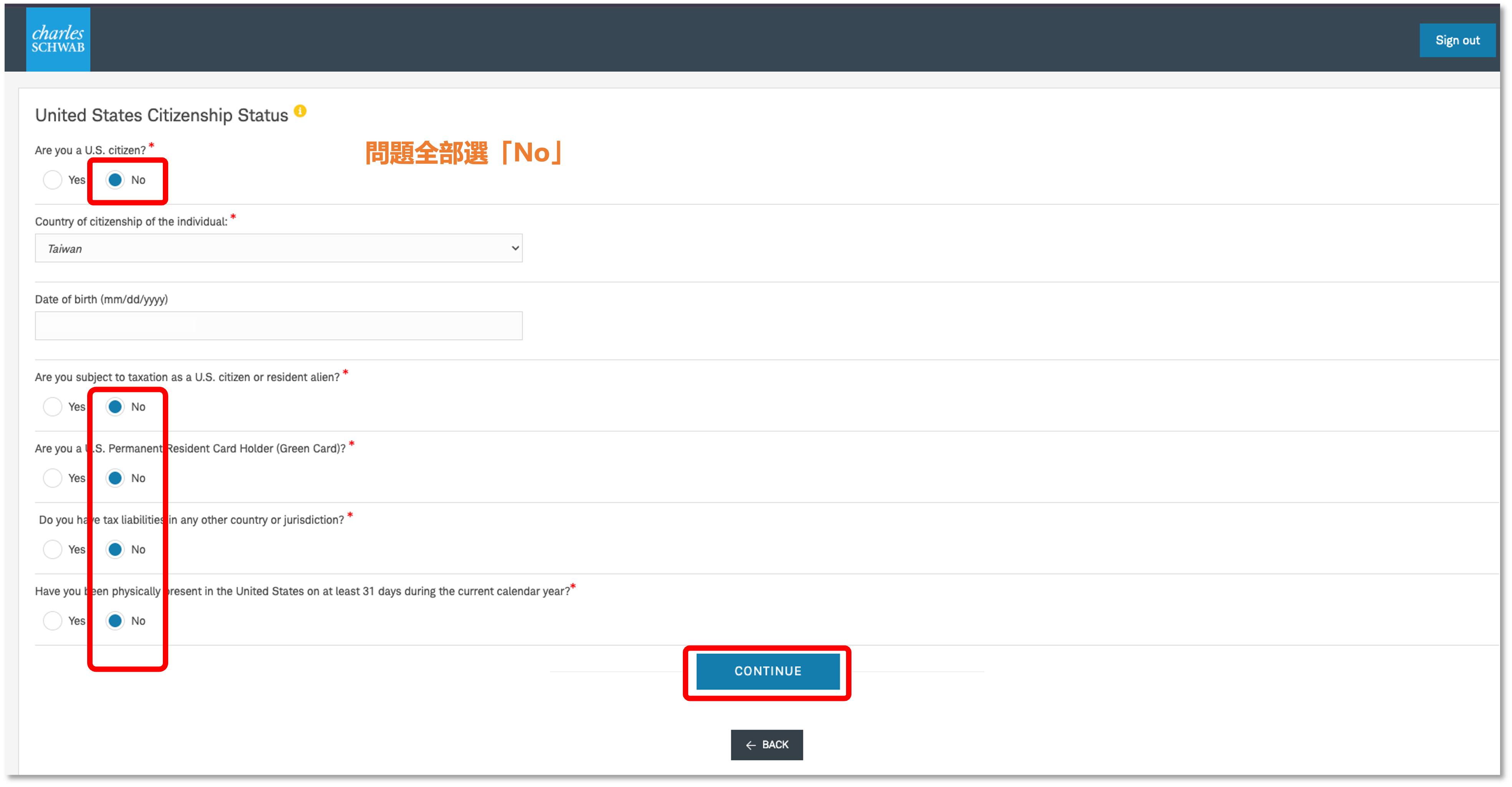Click the back arrow icon on BACK button

[x=750, y=745]
